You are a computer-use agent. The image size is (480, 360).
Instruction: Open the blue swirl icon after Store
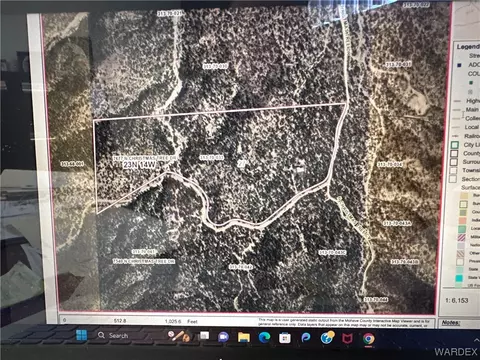(306, 338)
